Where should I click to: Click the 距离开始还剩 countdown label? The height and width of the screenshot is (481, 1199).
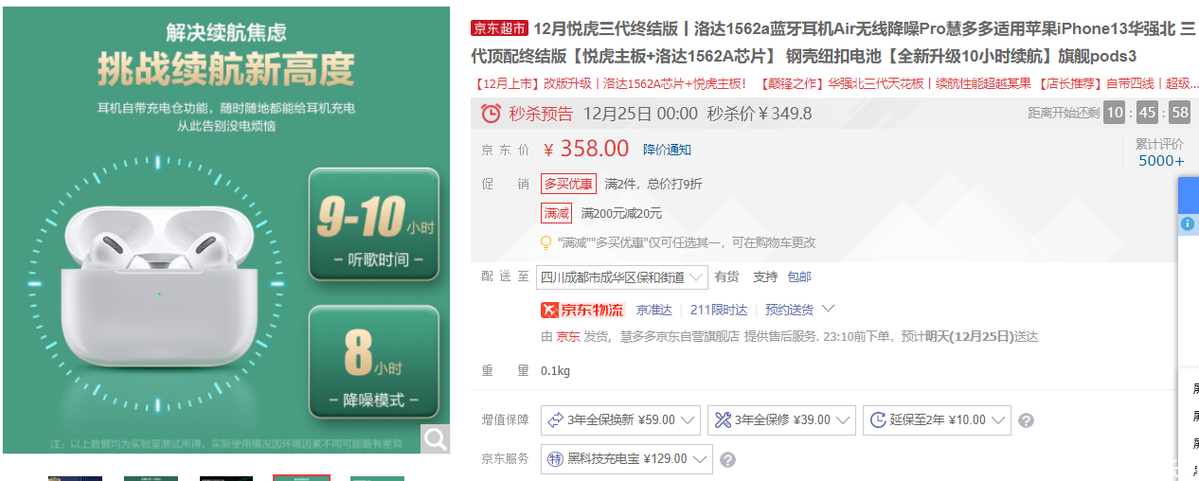[1063, 113]
